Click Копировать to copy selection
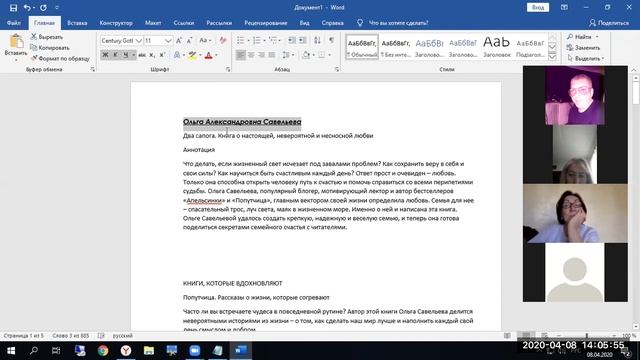The image size is (640, 360). coord(49,48)
